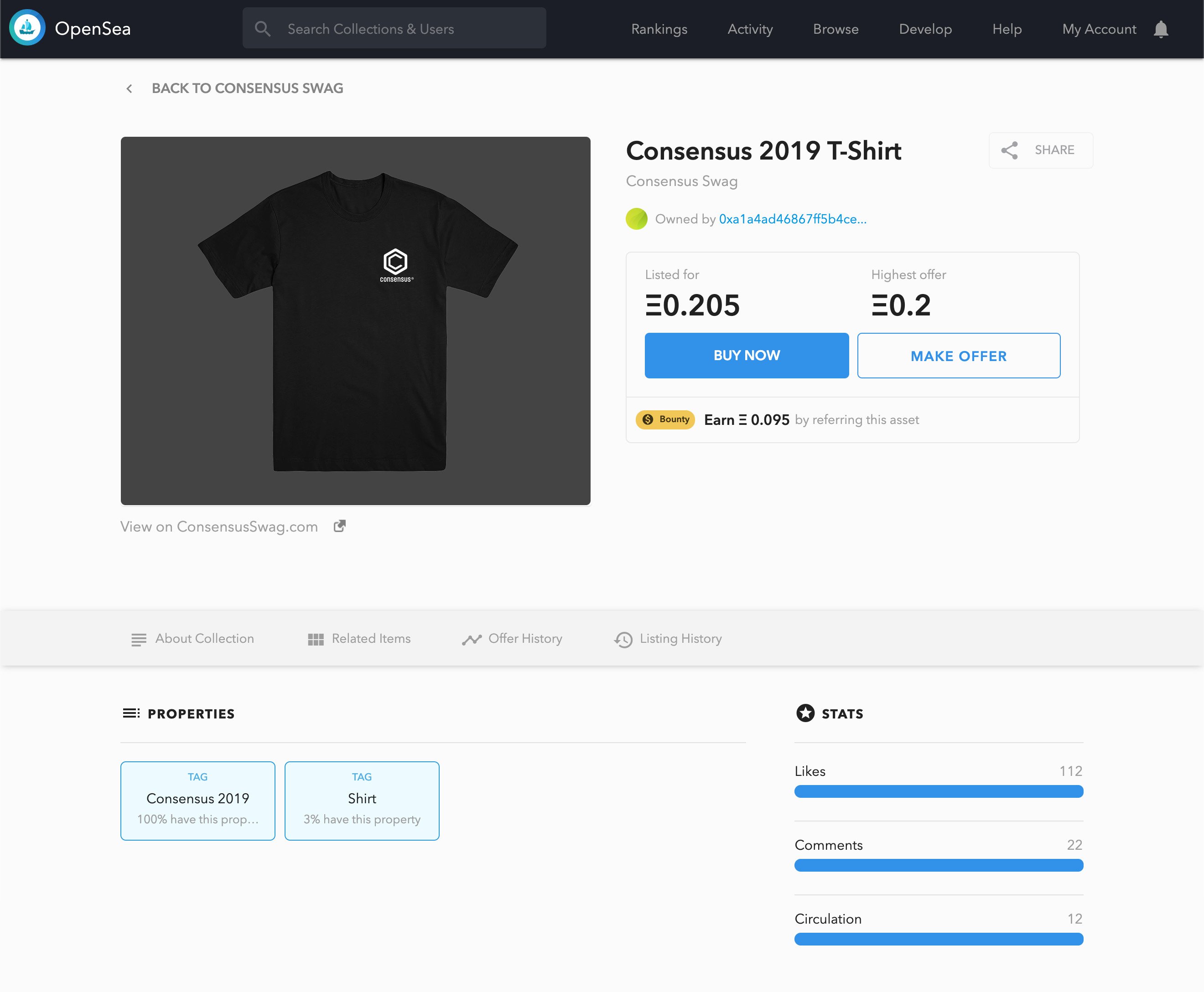Click the Offer History chart icon
The image size is (1204, 992).
coord(472,640)
